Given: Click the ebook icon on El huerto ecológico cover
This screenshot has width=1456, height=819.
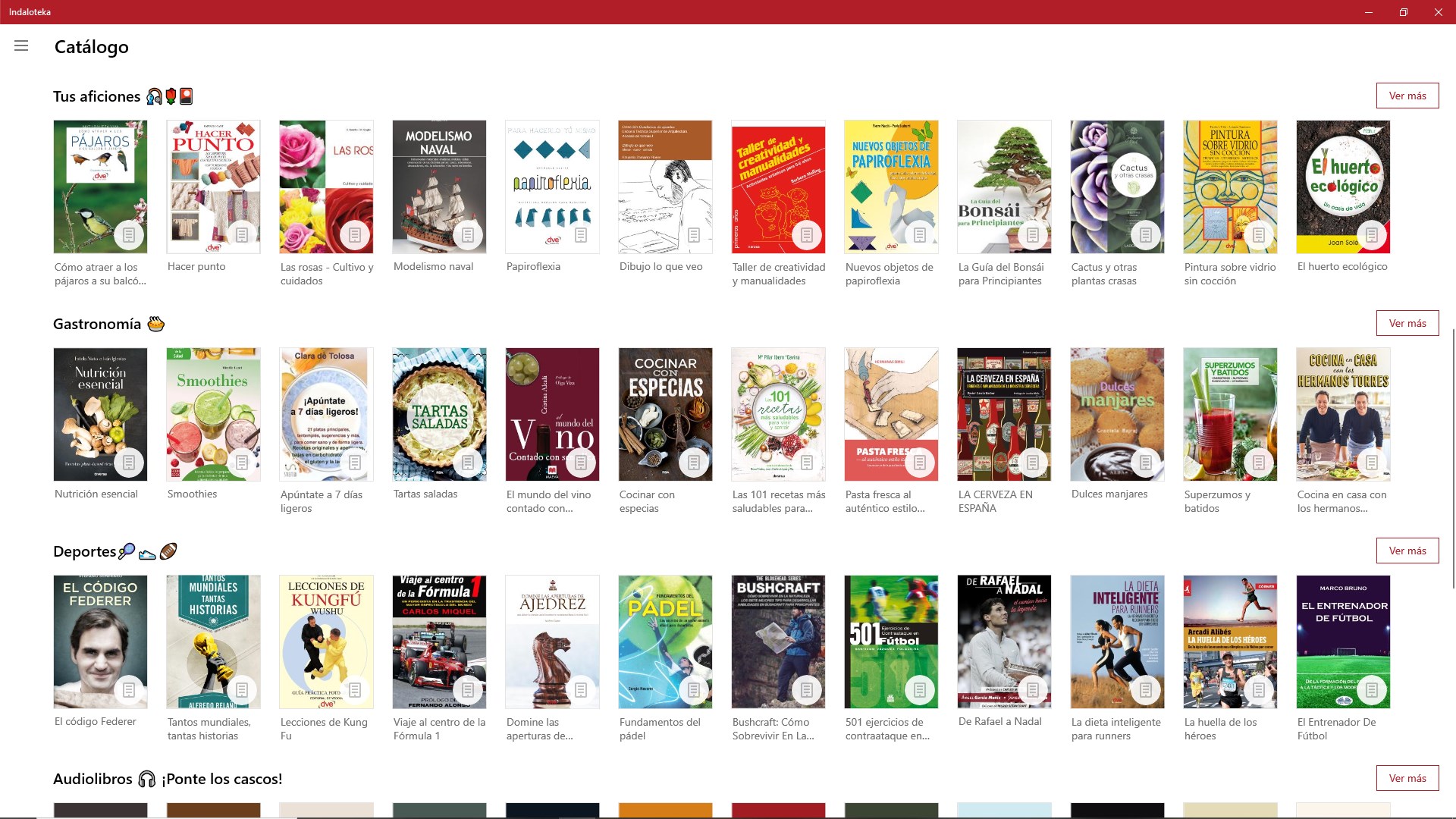Looking at the screenshot, I should tap(1372, 235).
